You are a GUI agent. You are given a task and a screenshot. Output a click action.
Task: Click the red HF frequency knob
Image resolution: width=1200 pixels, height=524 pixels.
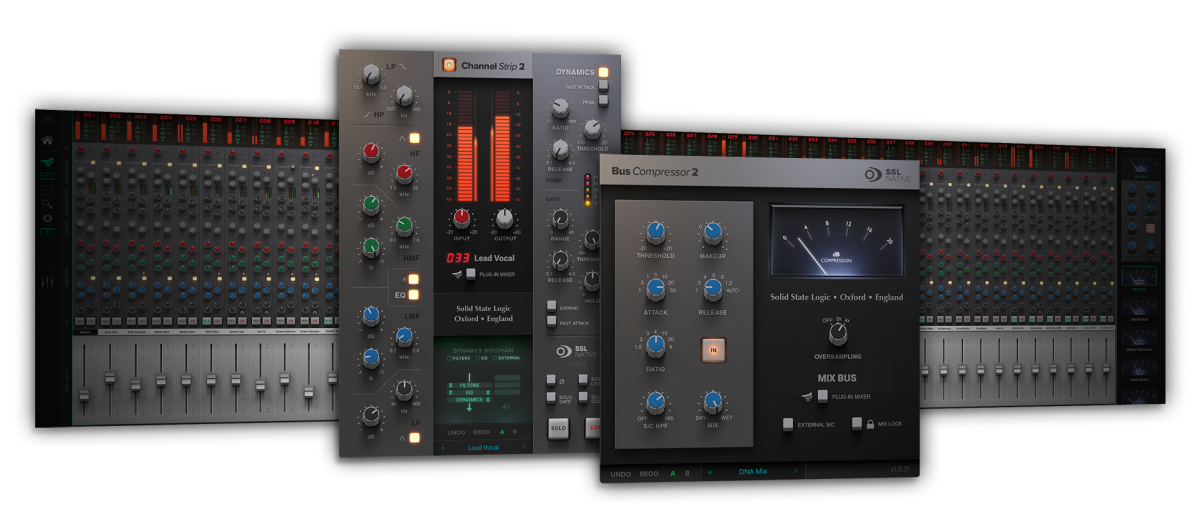click(404, 176)
